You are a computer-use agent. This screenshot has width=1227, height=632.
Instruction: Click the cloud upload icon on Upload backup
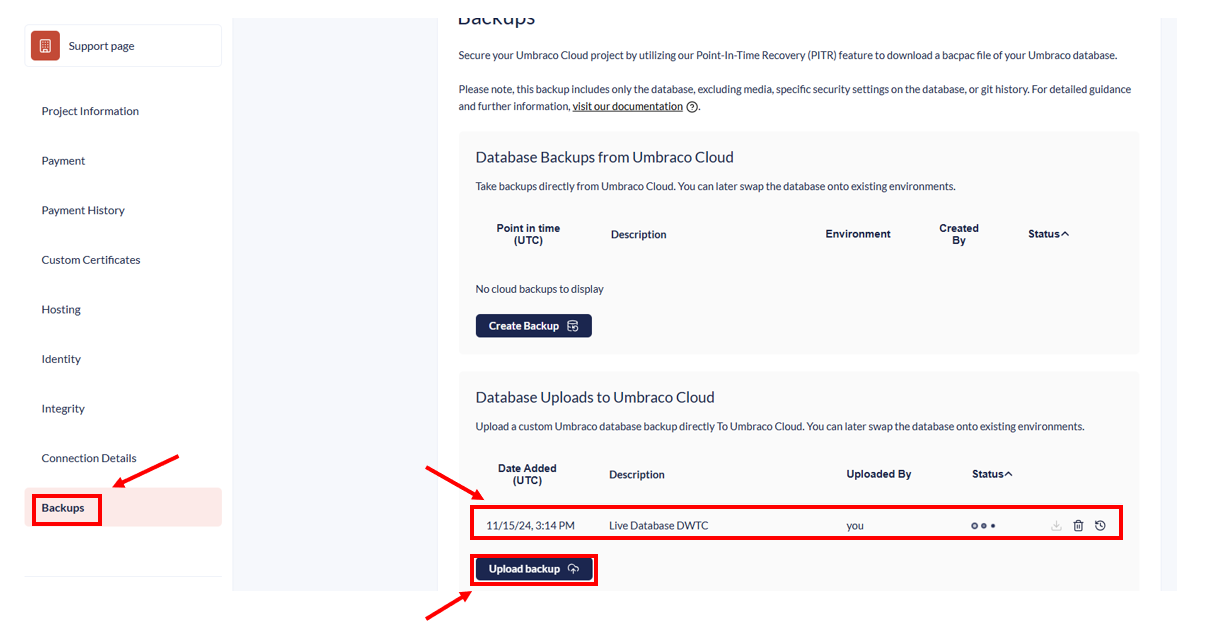point(573,569)
